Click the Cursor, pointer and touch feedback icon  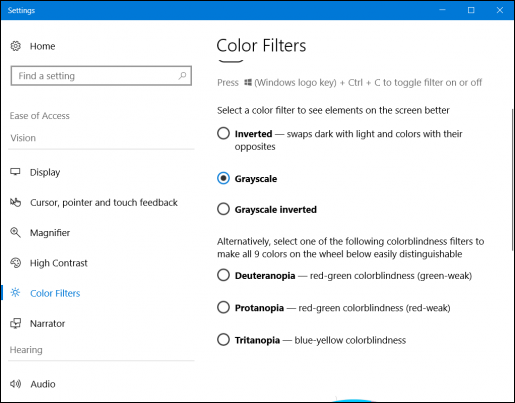point(15,202)
